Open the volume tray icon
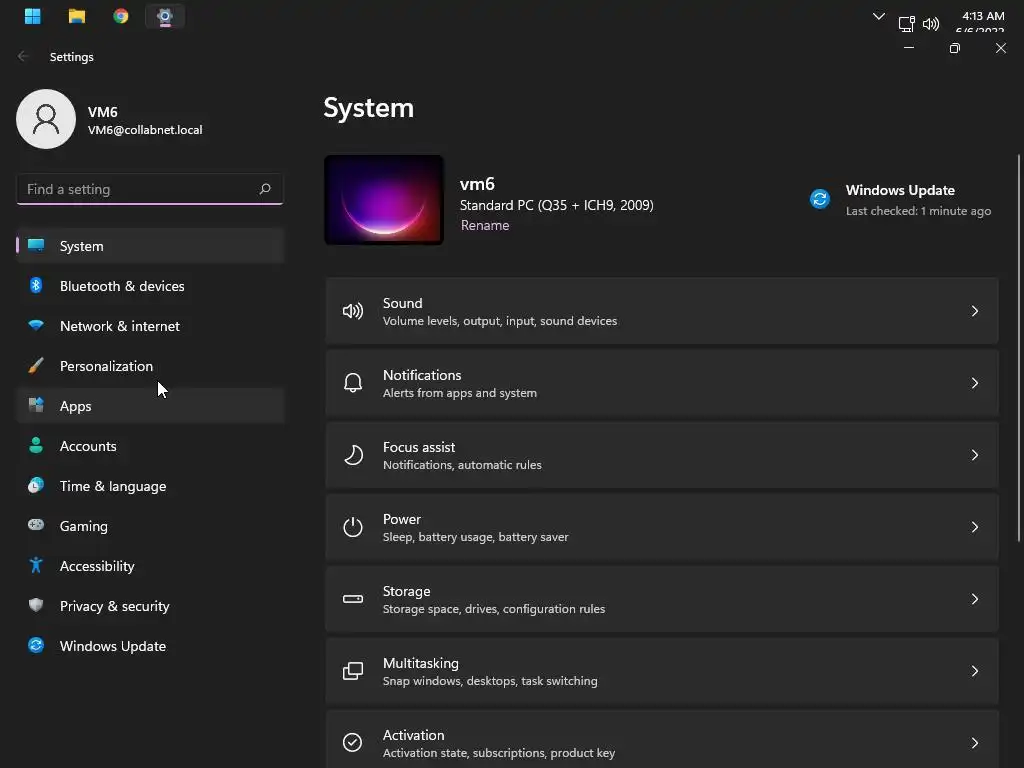This screenshot has width=1024, height=768. click(x=931, y=24)
